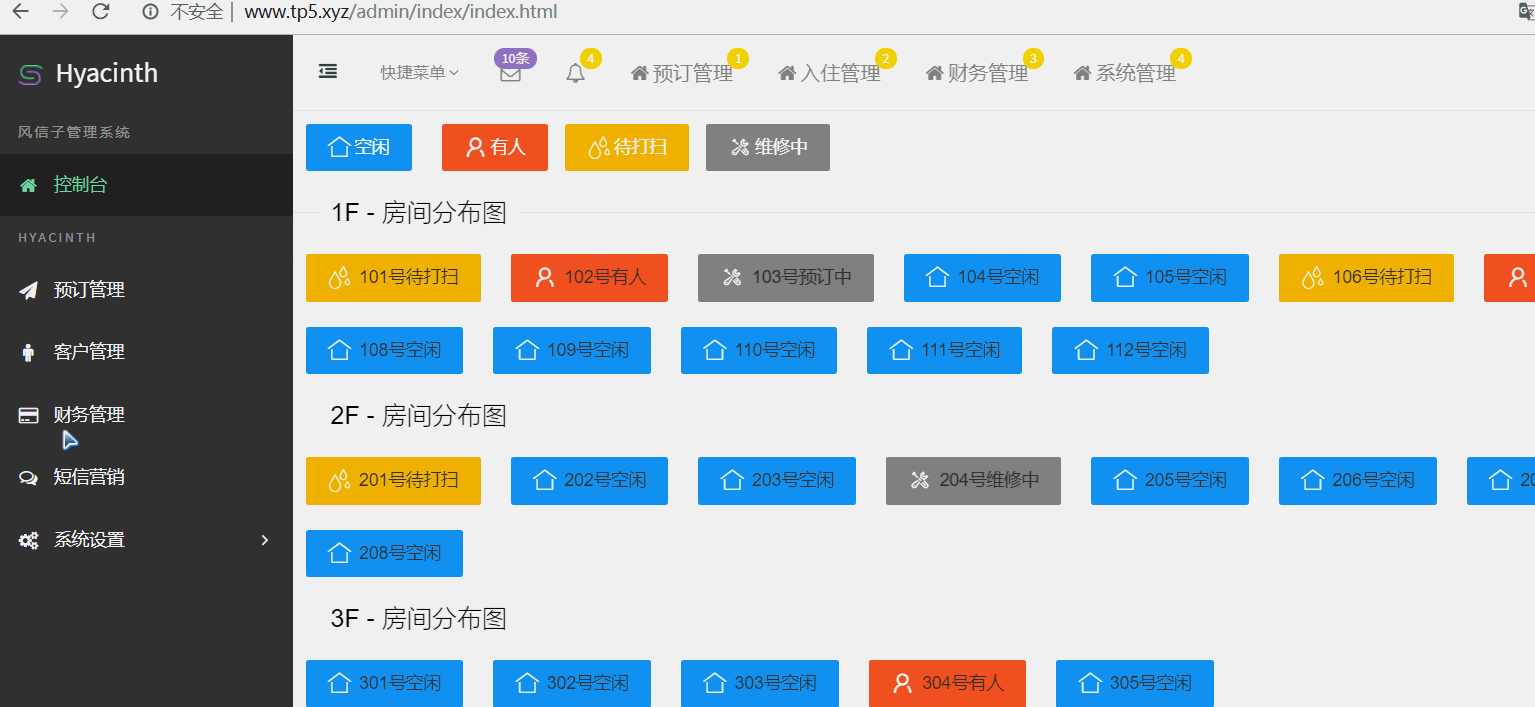Click the browser address bar URL

click(400, 12)
